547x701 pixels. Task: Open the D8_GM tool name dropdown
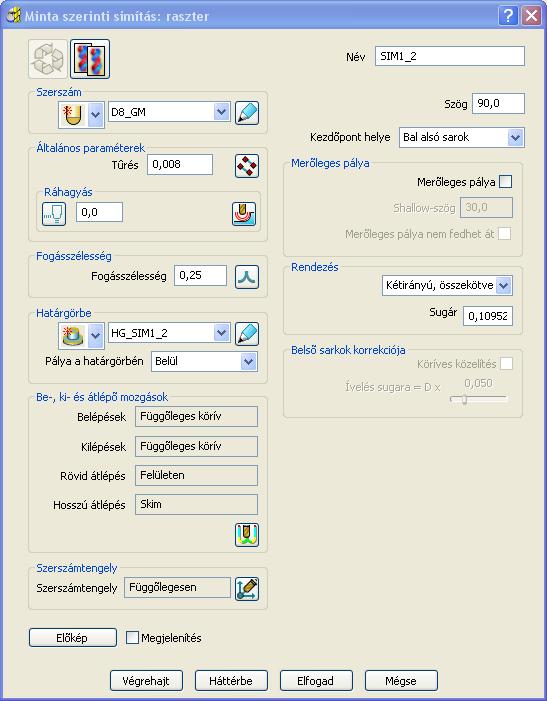[x=169, y=112]
